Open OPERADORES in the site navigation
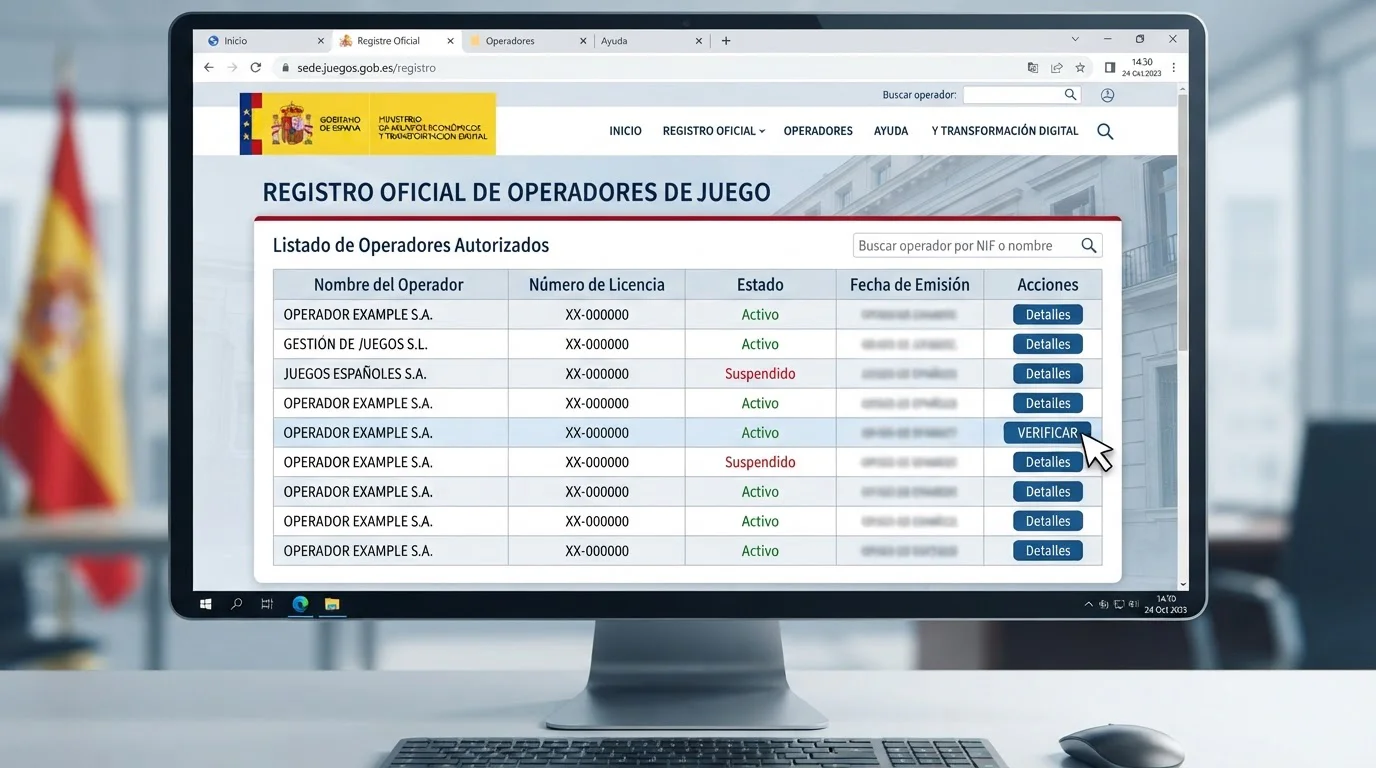This screenshot has height=768, width=1376. 818,131
